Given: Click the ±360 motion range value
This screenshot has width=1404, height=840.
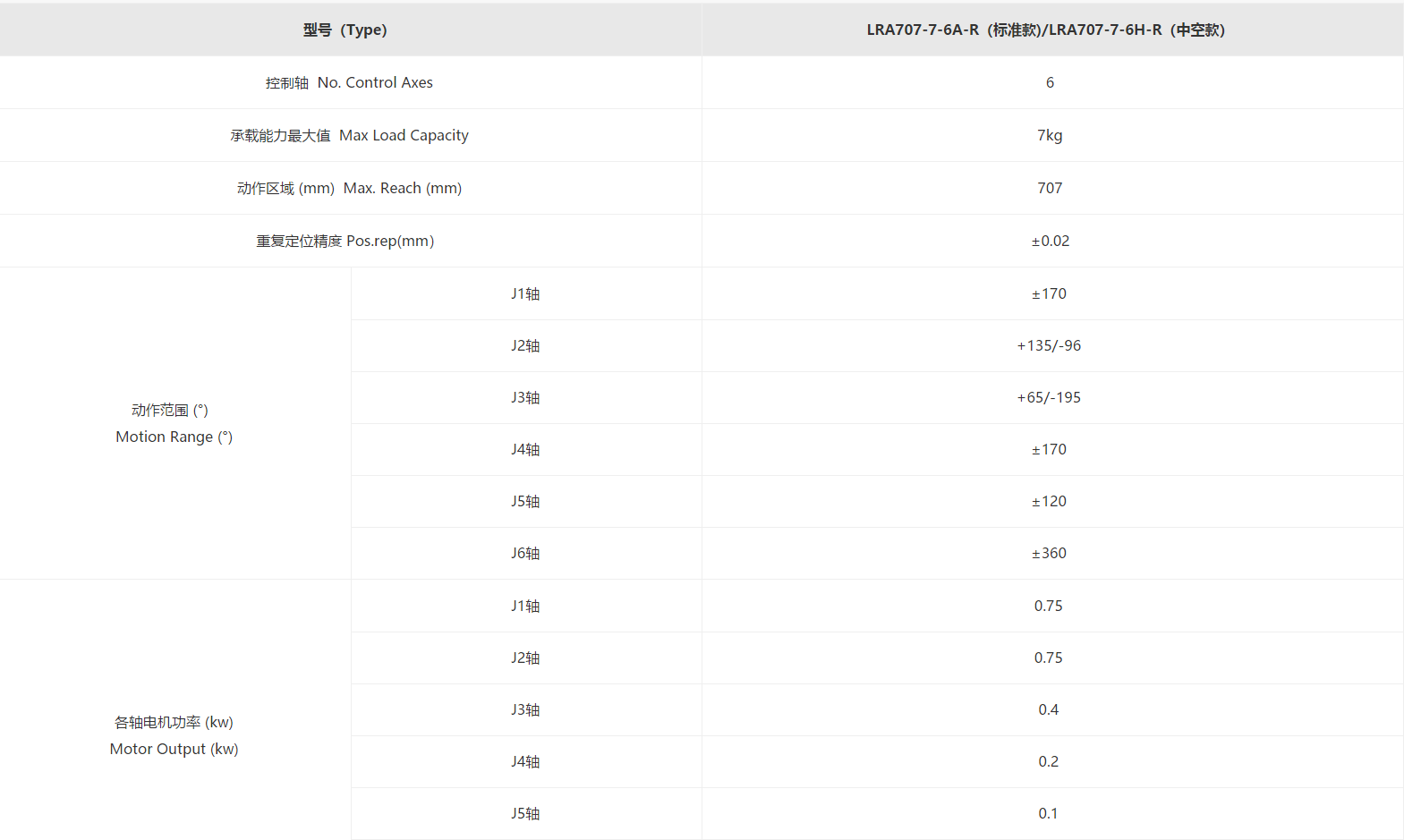Looking at the screenshot, I should (1049, 554).
